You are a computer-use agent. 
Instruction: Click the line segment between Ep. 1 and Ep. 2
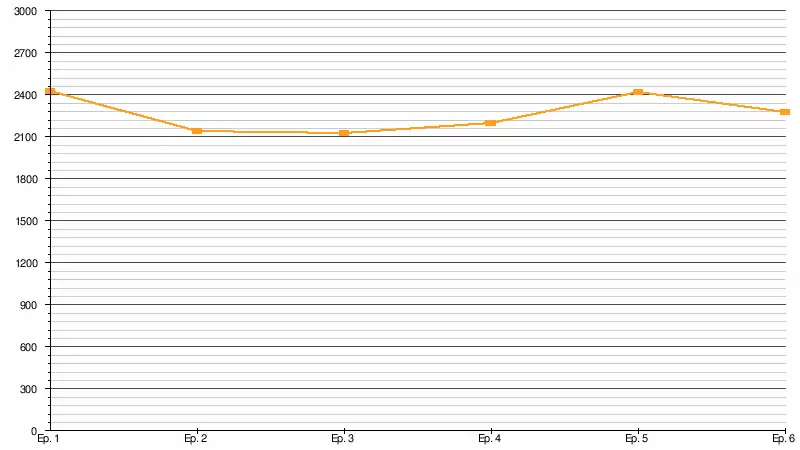pos(123,111)
